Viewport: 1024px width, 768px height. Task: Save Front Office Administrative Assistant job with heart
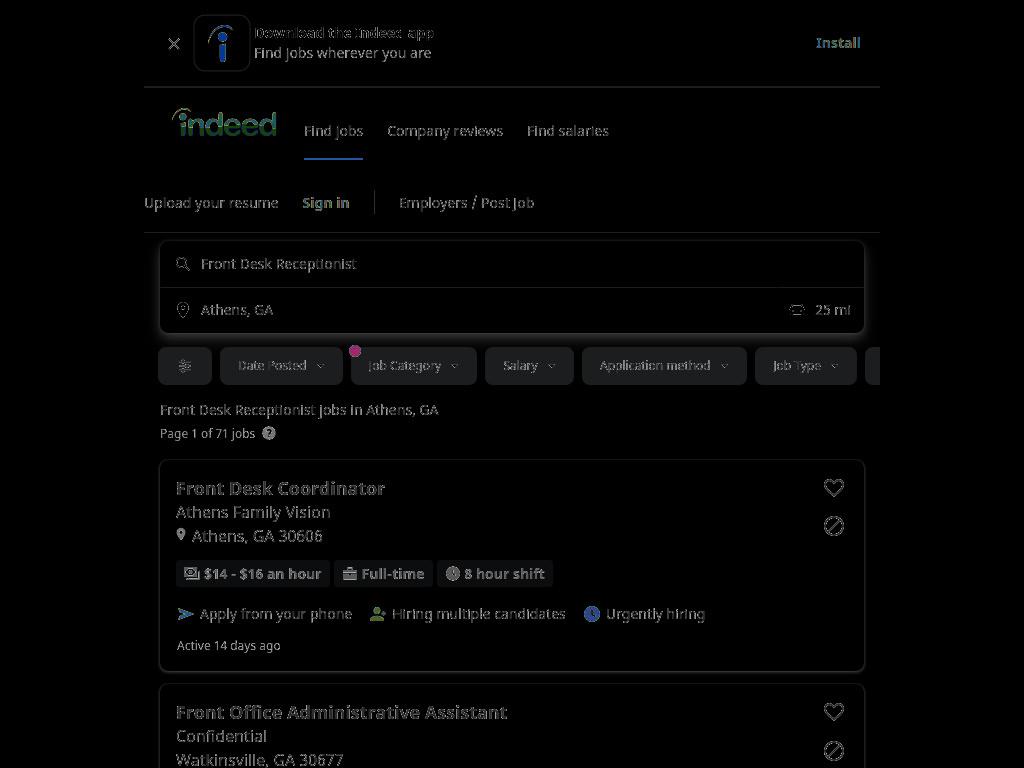click(x=834, y=711)
